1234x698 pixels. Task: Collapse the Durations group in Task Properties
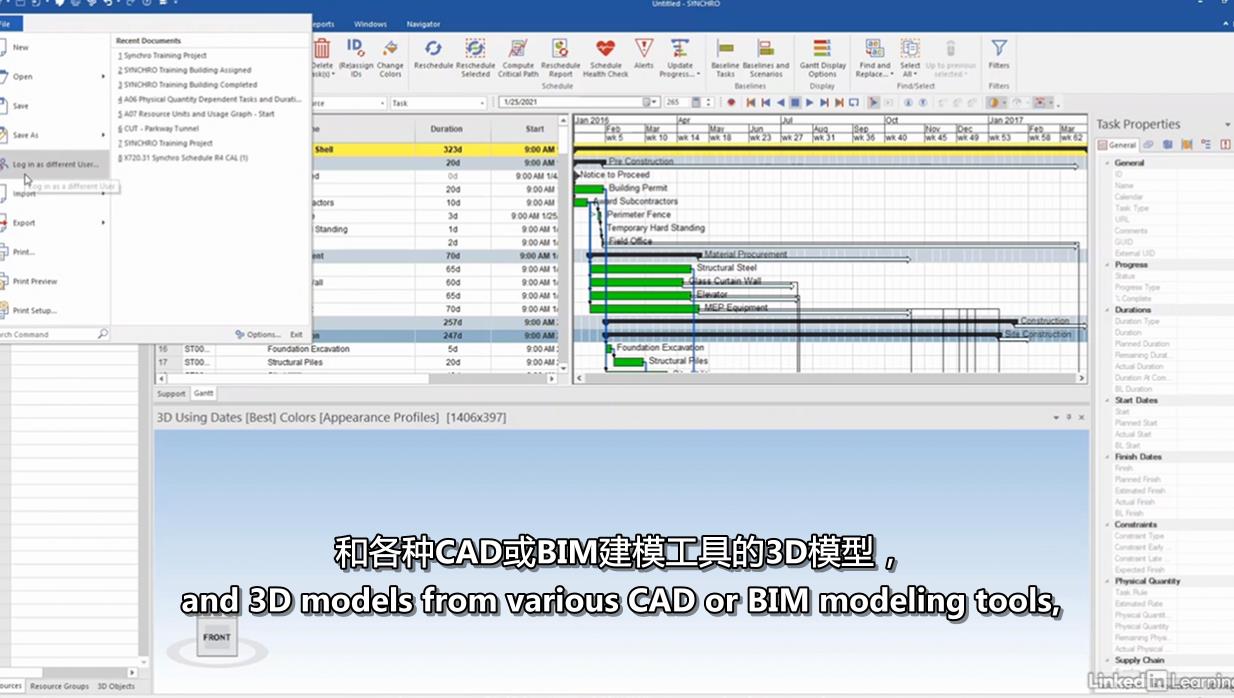1109,310
